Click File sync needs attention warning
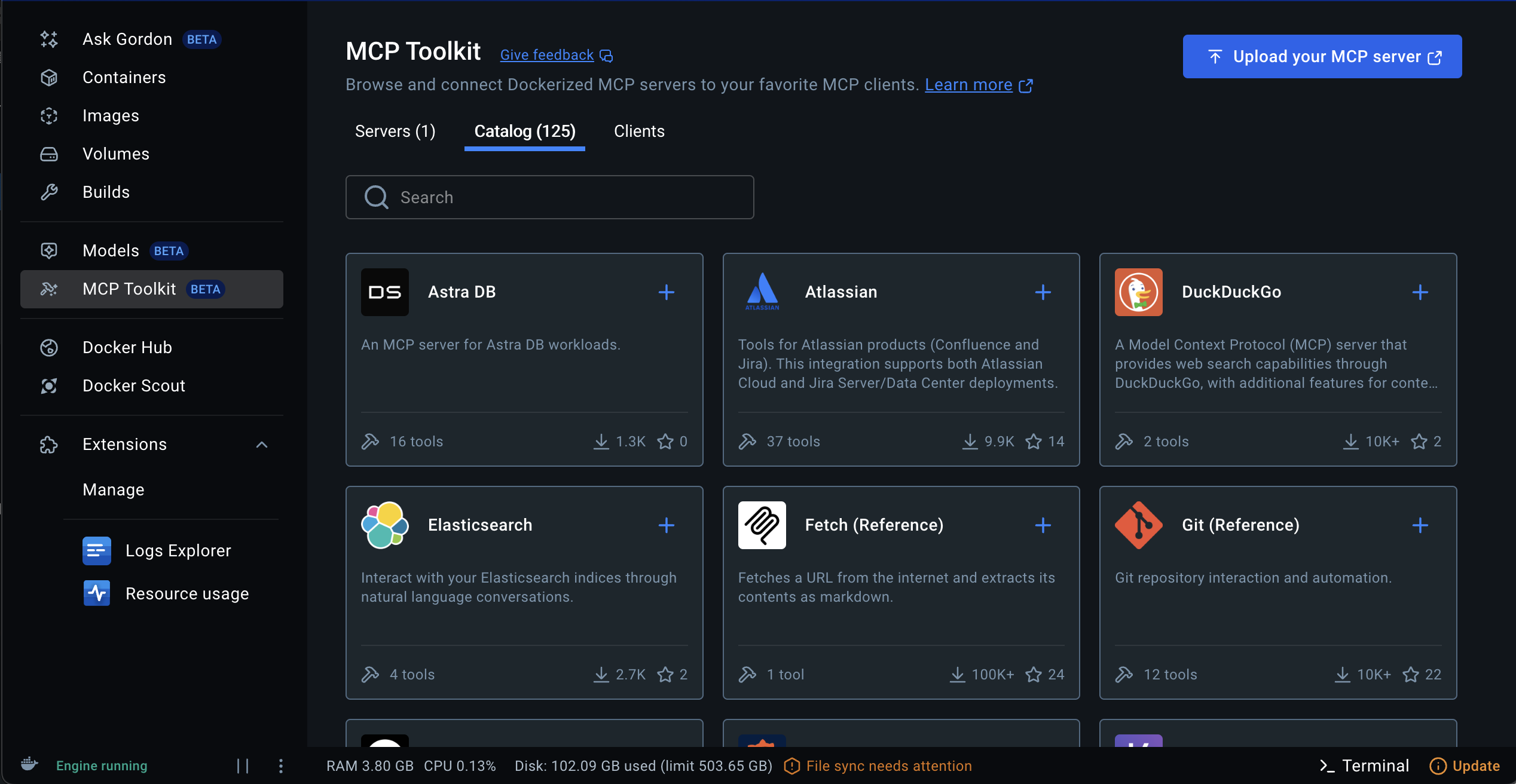Viewport: 1516px width, 784px height. 878,766
